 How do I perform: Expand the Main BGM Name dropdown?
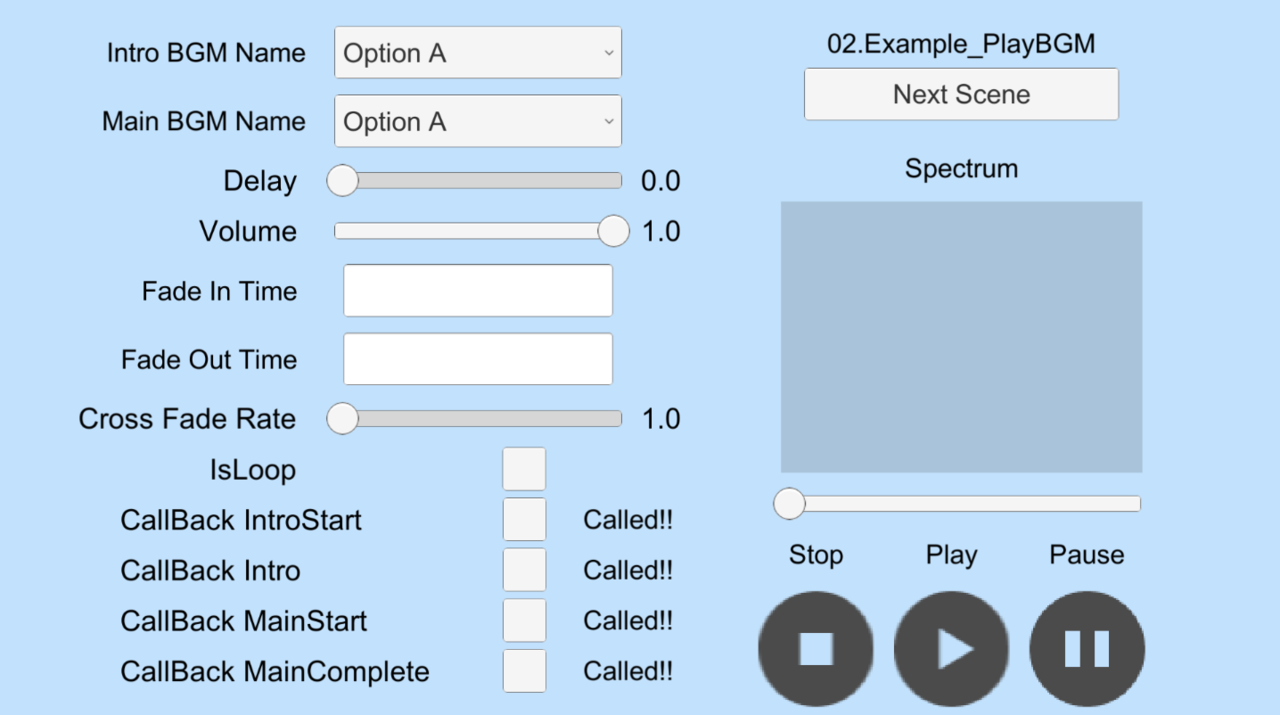point(478,121)
